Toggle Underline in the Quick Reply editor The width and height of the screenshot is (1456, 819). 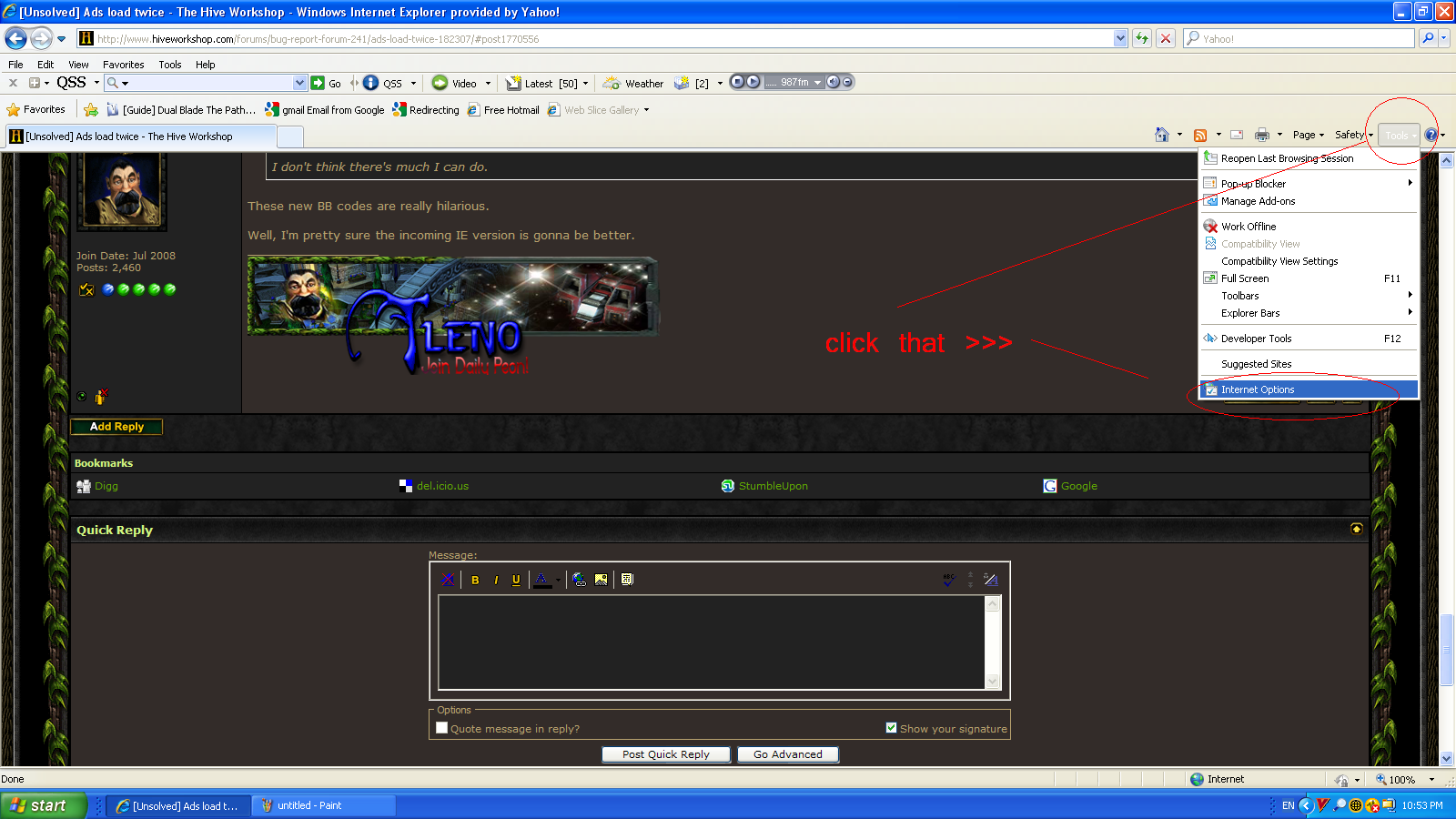point(516,580)
